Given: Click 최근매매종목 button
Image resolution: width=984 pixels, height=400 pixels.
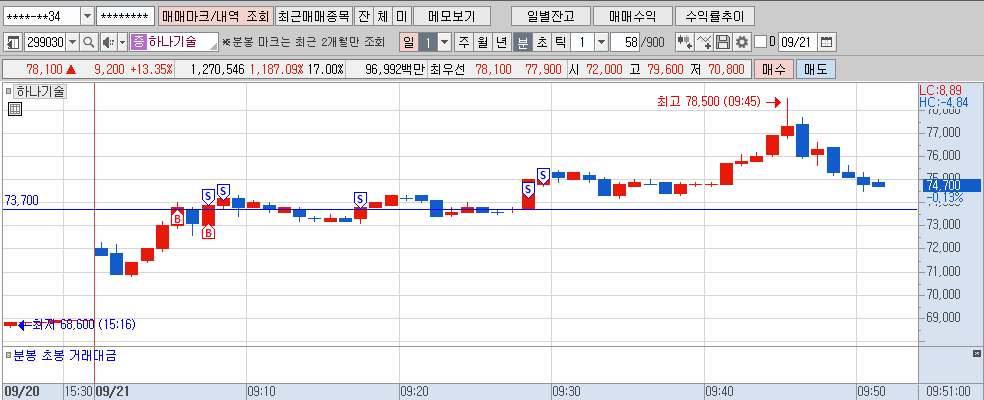Looking at the screenshot, I should tap(313, 16).
